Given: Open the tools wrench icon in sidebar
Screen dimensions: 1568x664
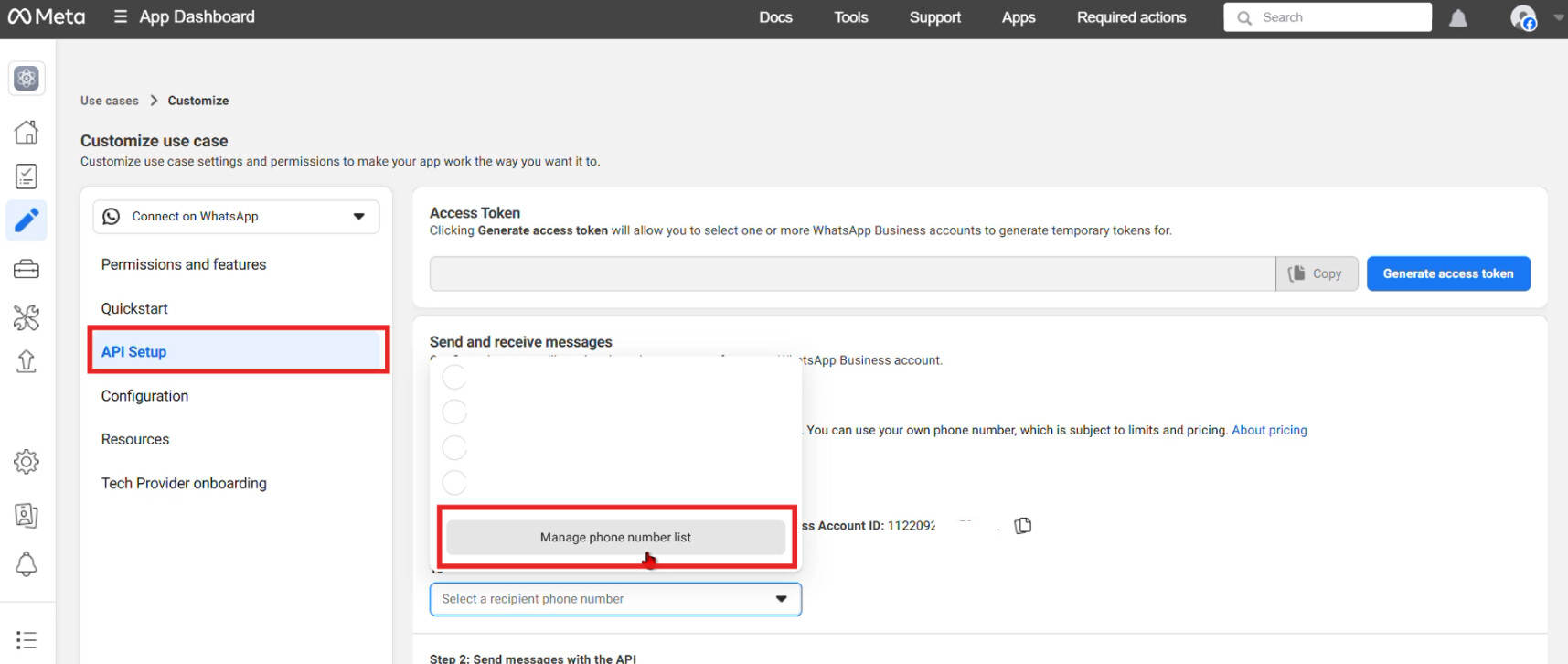Looking at the screenshot, I should (27, 317).
